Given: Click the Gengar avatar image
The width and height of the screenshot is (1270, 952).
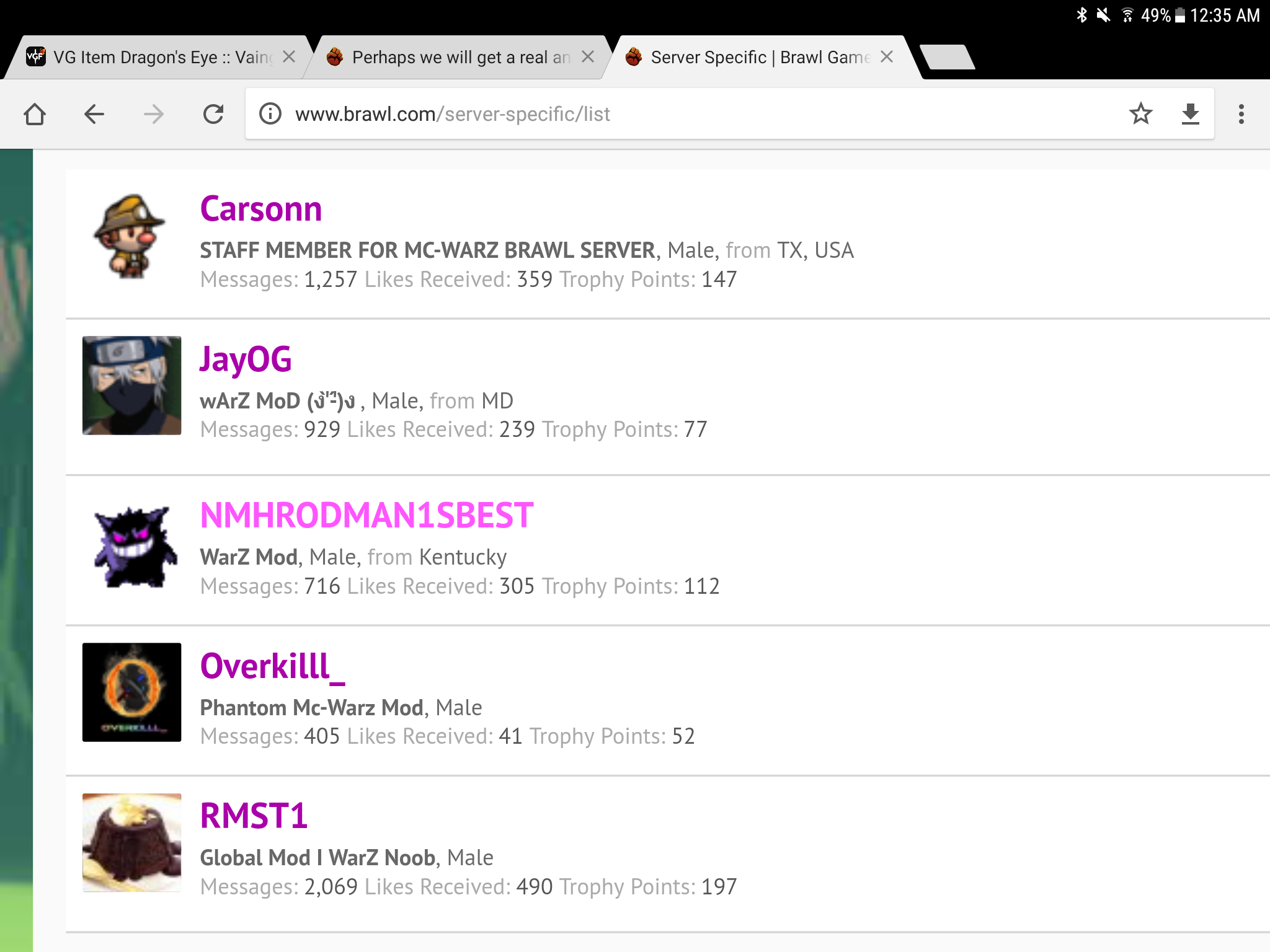Looking at the screenshot, I should pos(132,547).
